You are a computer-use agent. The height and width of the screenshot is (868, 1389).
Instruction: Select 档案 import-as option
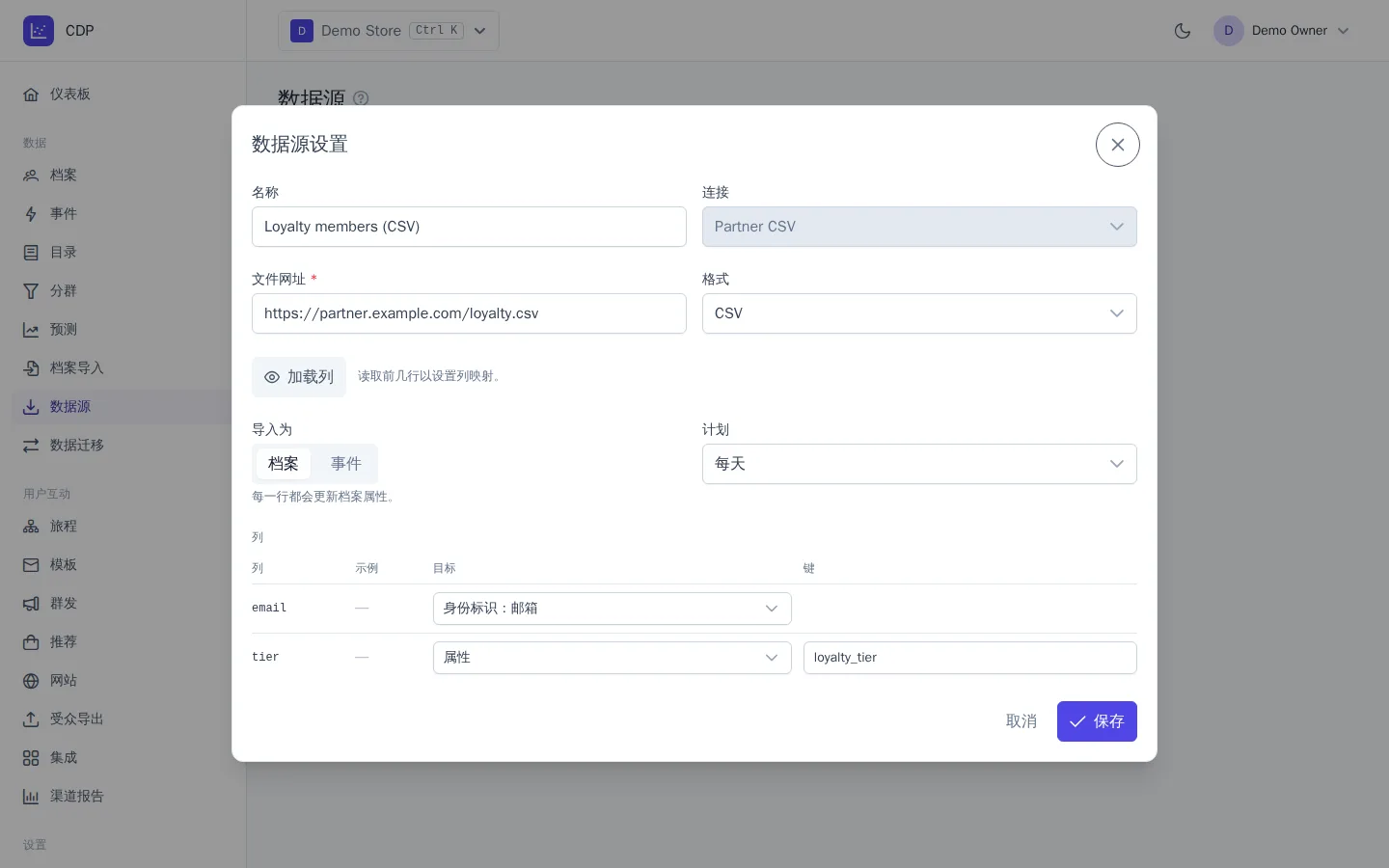point(284,464)
